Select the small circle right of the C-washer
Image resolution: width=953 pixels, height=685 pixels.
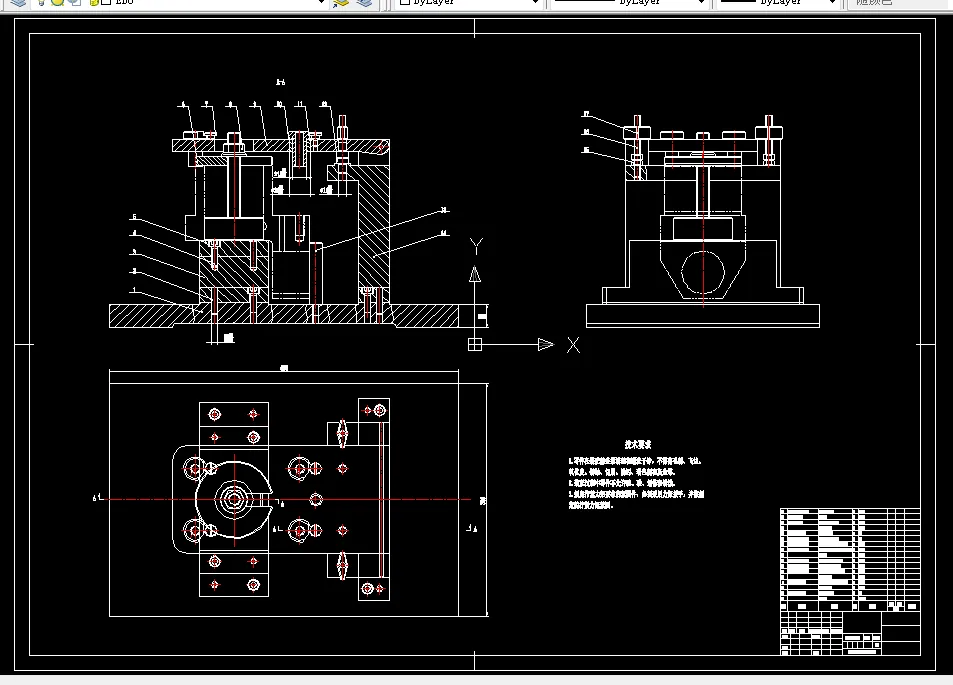pos(315,500)
